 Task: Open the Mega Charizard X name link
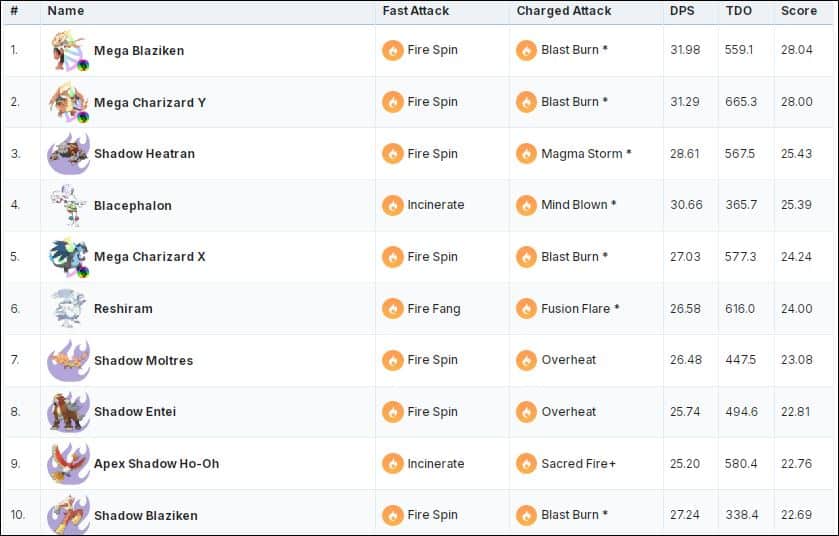(x=149, y=257)
